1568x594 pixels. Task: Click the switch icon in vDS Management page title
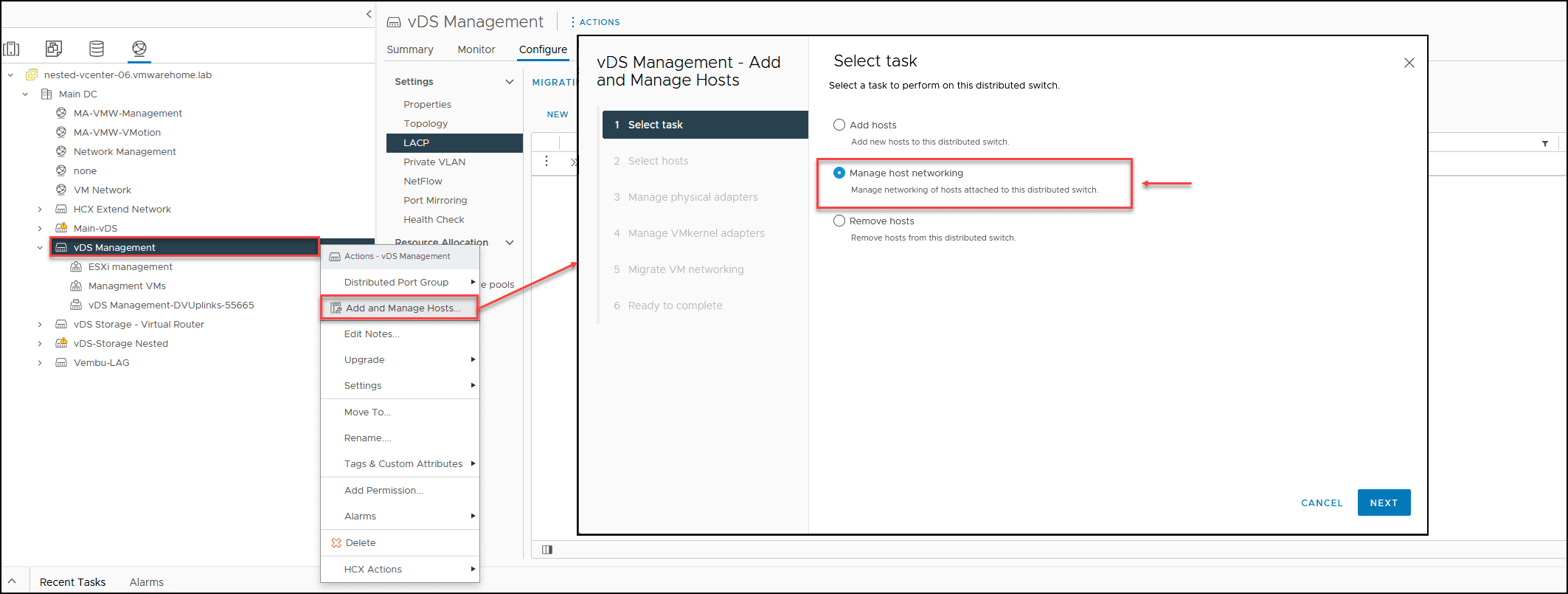point(395,23)
